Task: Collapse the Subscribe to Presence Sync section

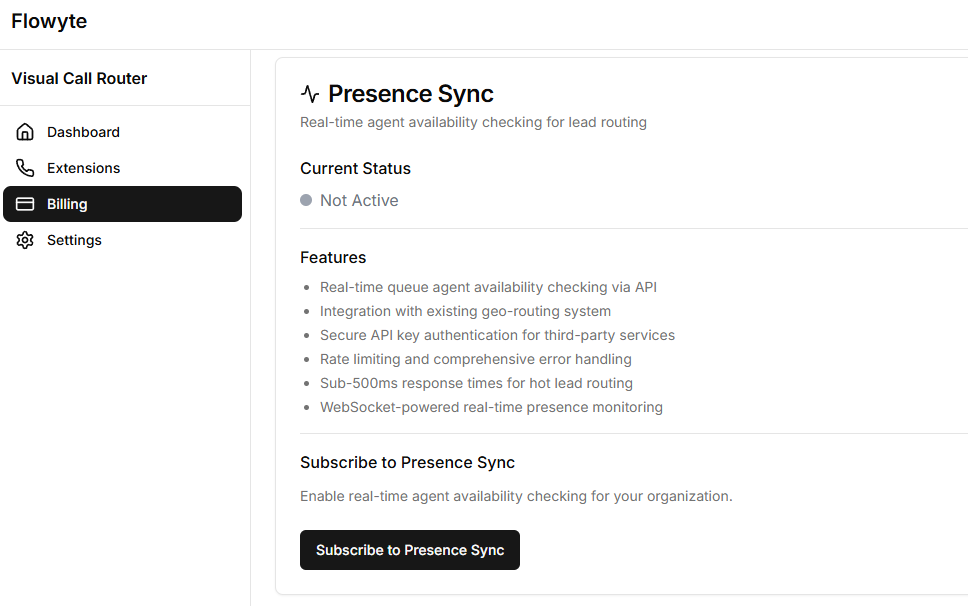Action: [407, 462]
